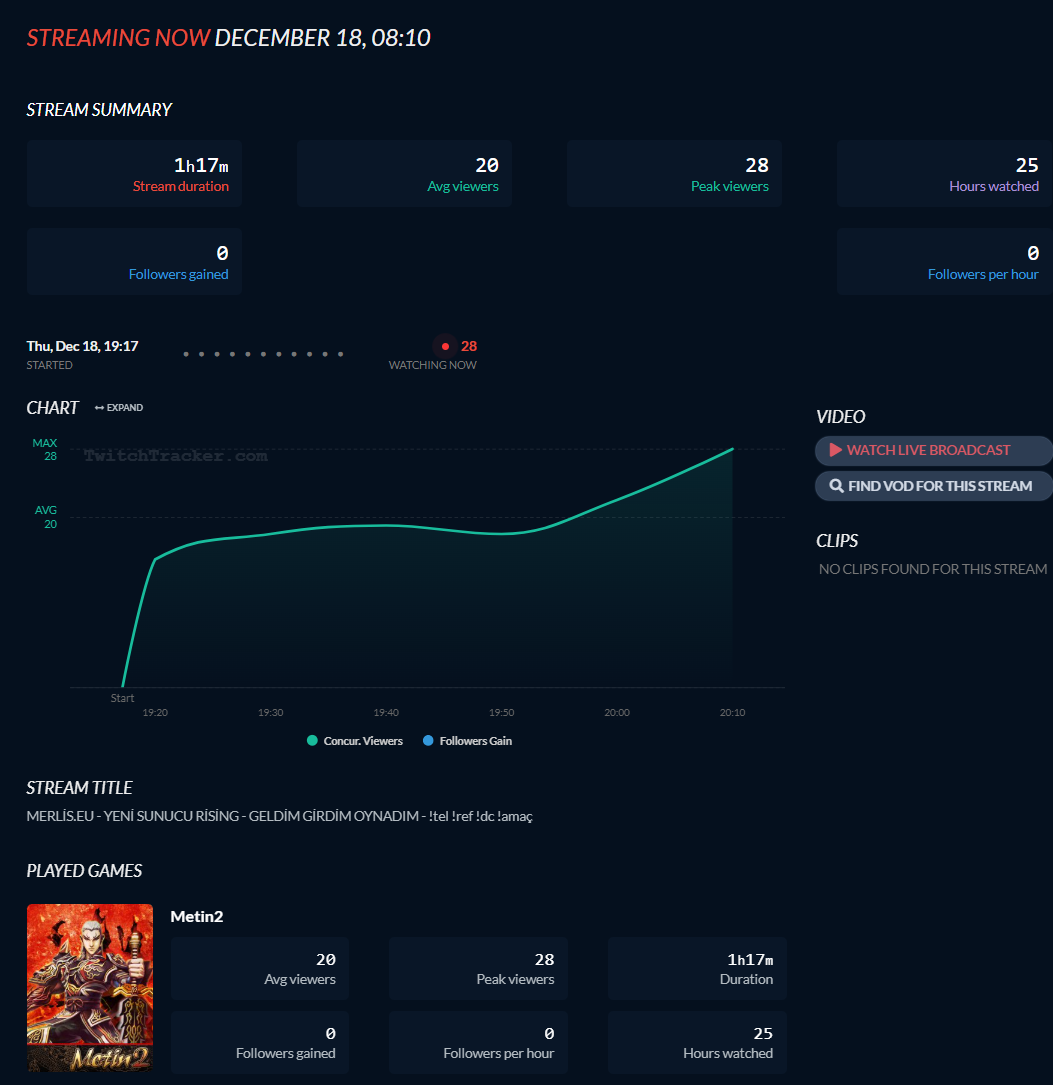Select the Peak viewers summary card
1053x1085 pixels.
pos(675,174)
